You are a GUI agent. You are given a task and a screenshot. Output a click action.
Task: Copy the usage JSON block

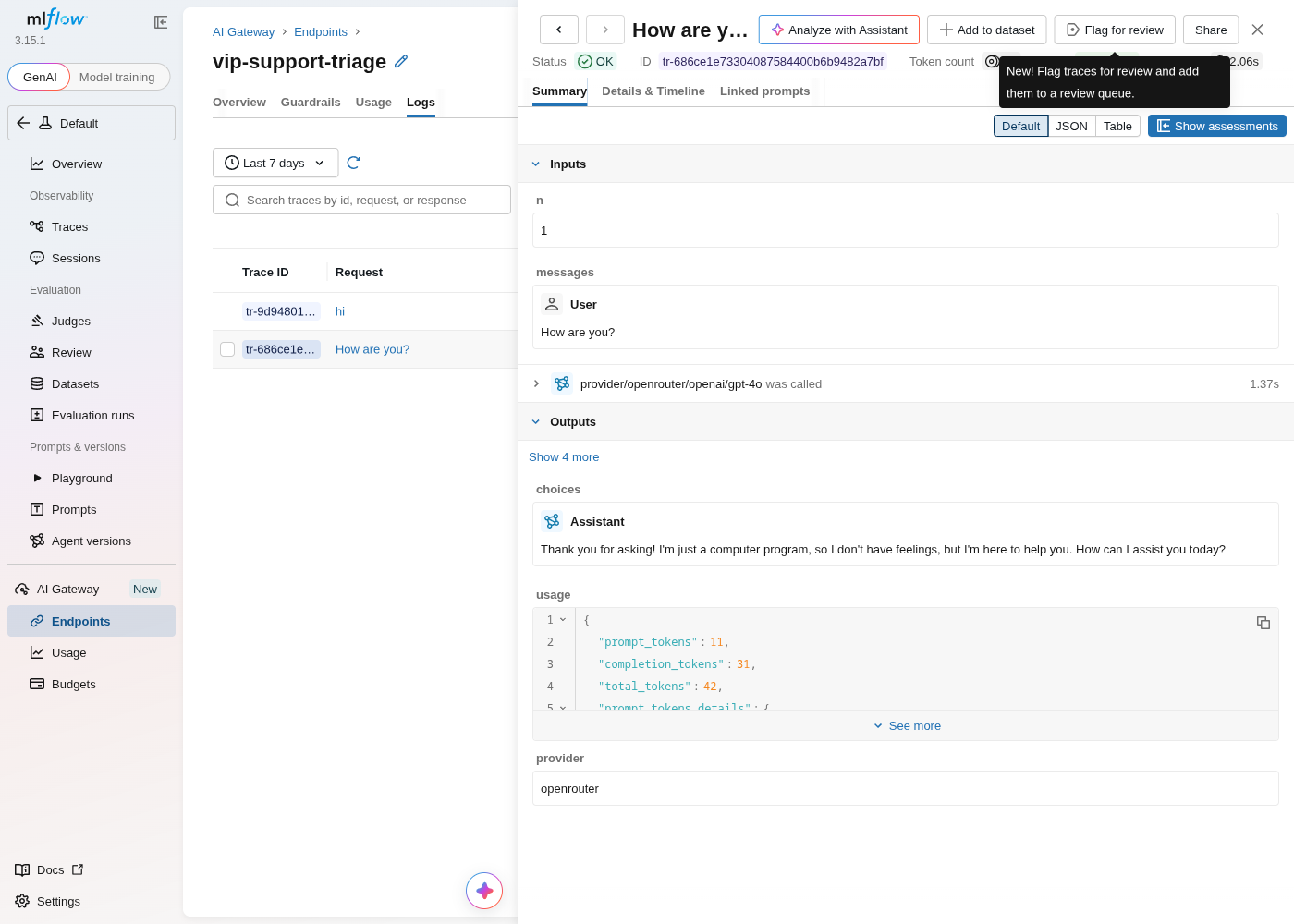(x=1263, y=623)
